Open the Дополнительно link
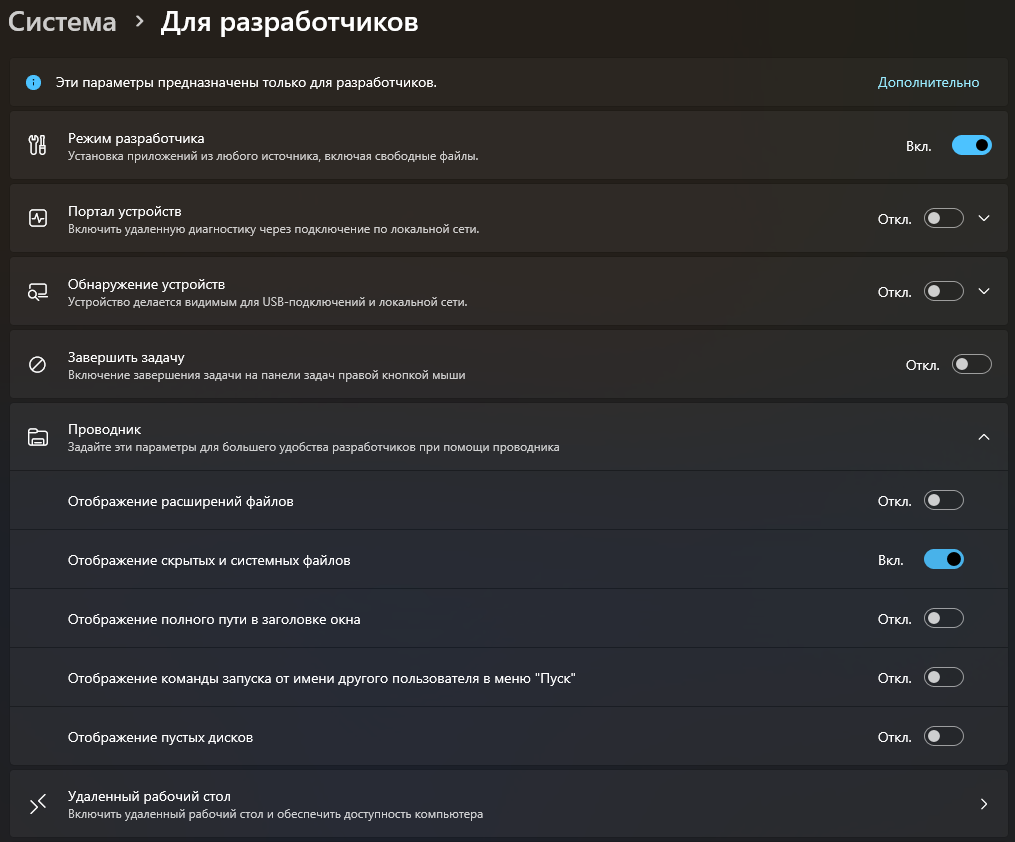Image resolution: width=1015 pixels, height=842 pixels. click(x=928, y=83)
